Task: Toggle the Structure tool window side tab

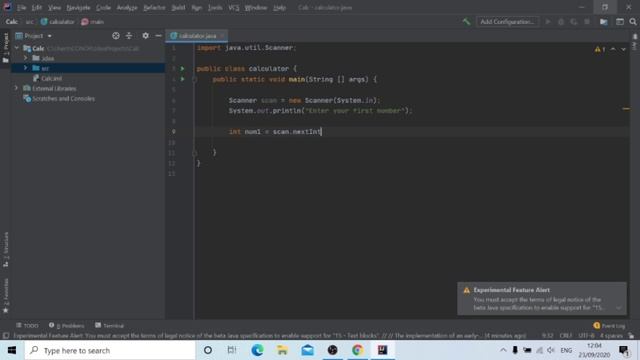Action: pos(6,249)
